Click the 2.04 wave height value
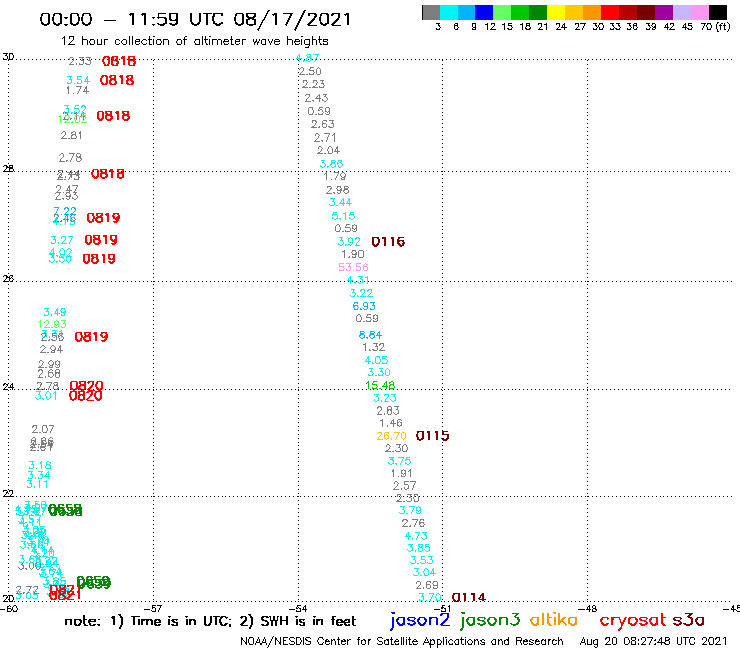Image resolution: width=740 pixels, height=650 pixels. (x=328, y=151)
